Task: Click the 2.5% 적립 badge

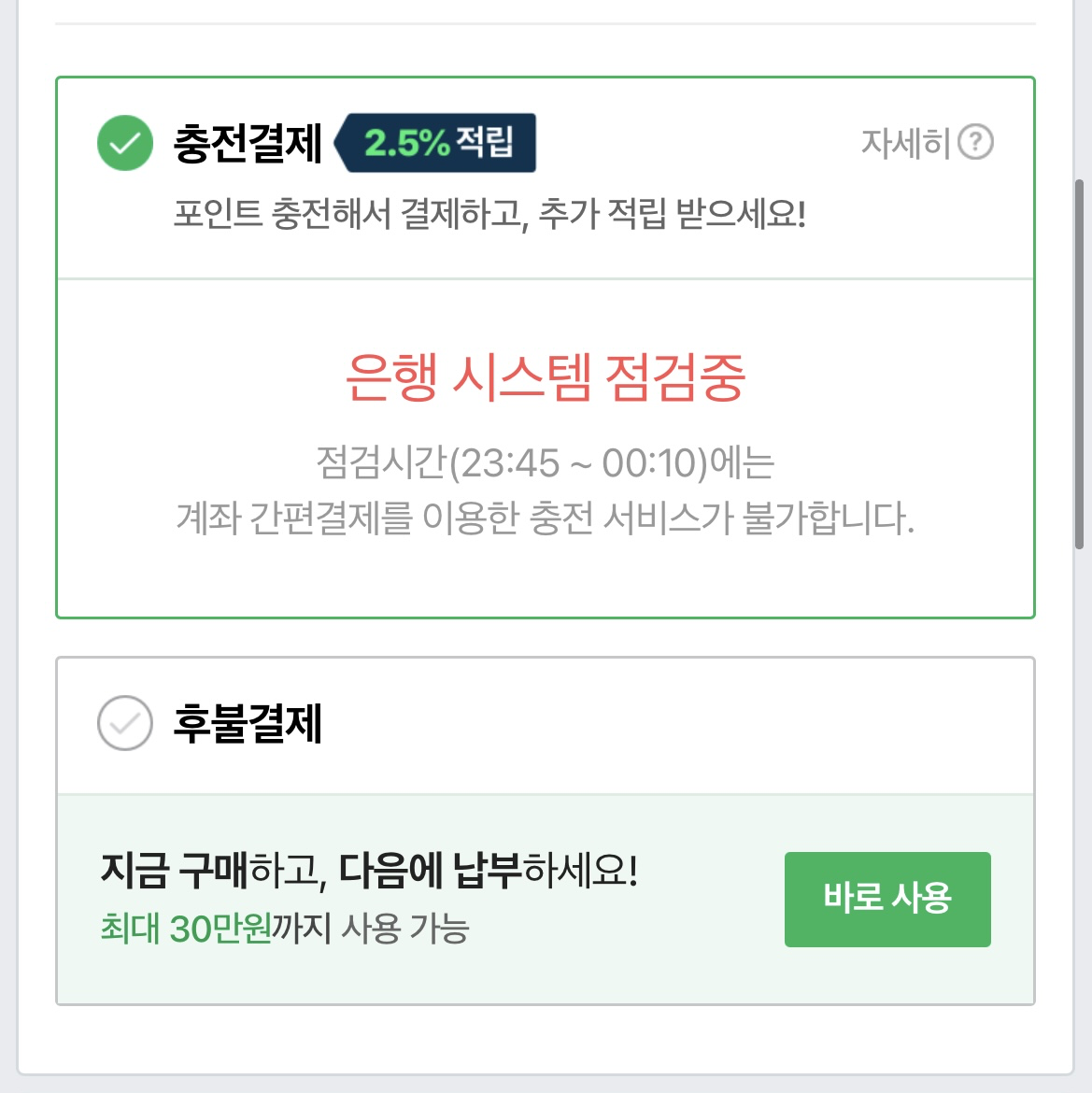Action: pos(435,143)
